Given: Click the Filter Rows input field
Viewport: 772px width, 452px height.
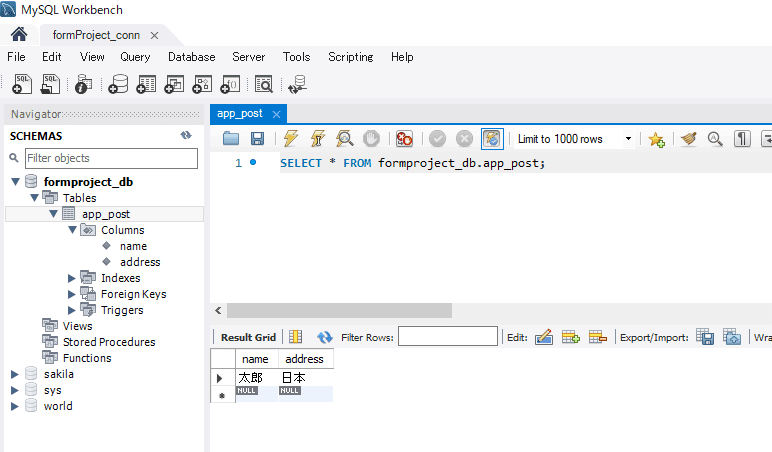Looking at the screenshot, I should [448, 336].
